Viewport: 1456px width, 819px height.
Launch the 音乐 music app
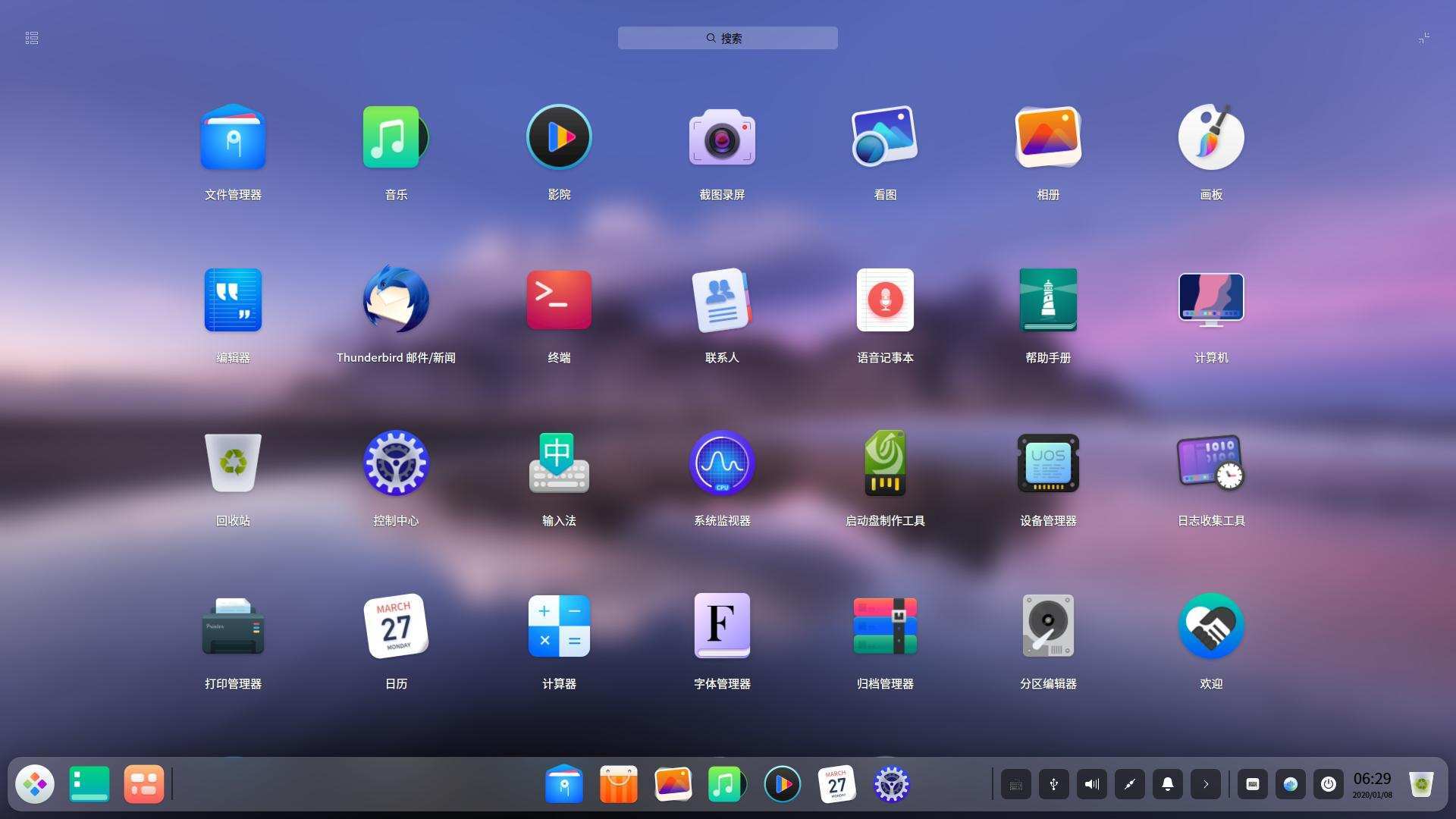point(396,137)
